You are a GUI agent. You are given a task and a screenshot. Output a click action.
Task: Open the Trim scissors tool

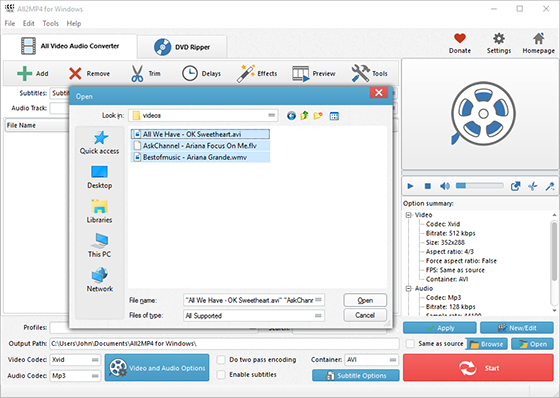pyautogui.click(x=145, y=74)
